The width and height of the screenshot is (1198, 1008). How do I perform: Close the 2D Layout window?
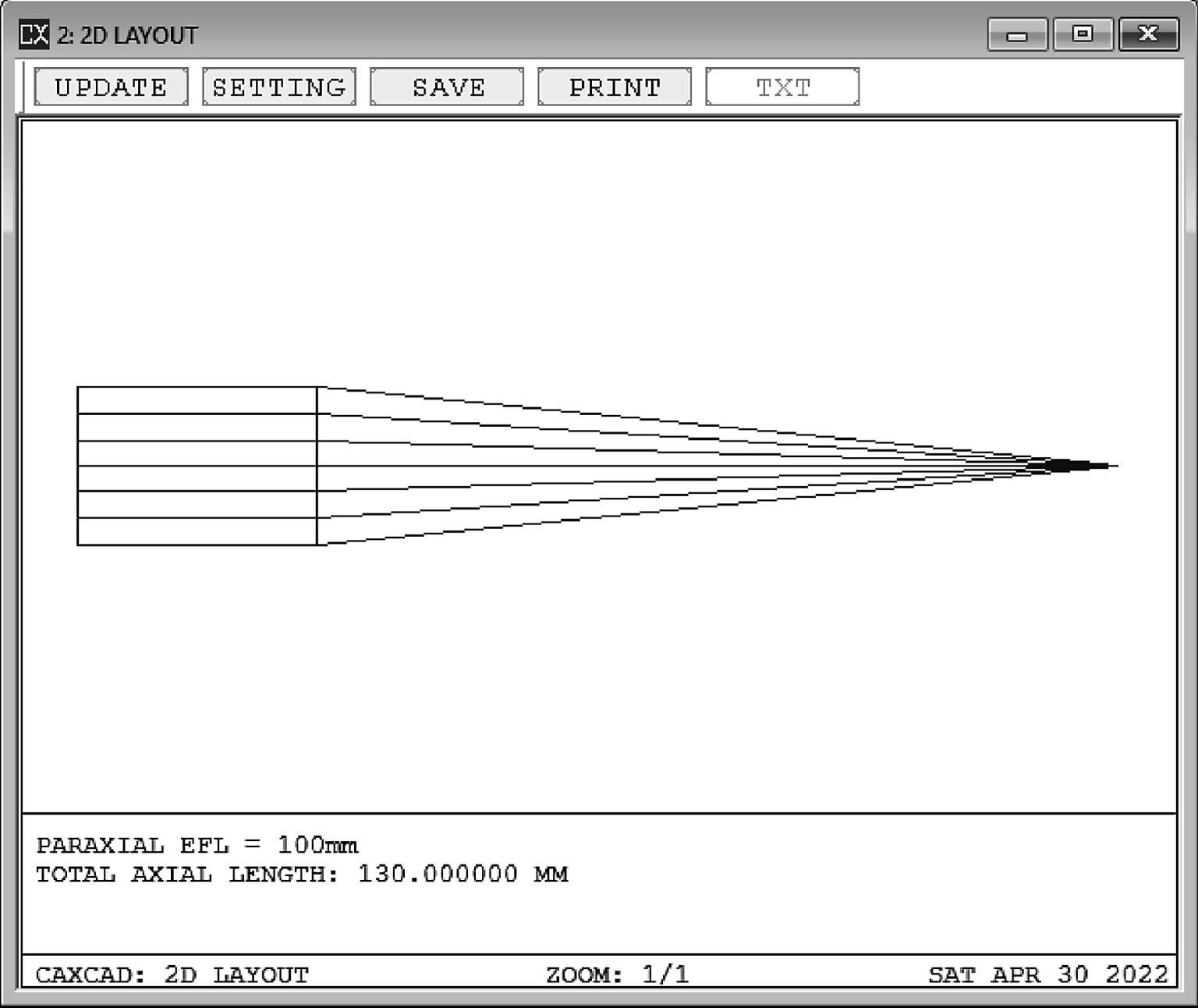pos(1148,34)
